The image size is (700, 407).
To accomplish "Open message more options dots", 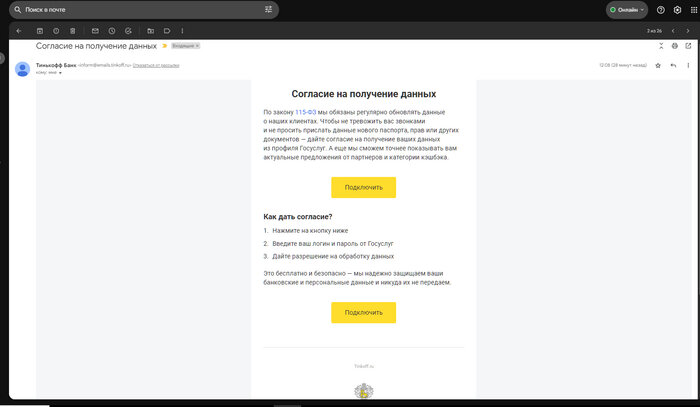I will coord(688,65).
